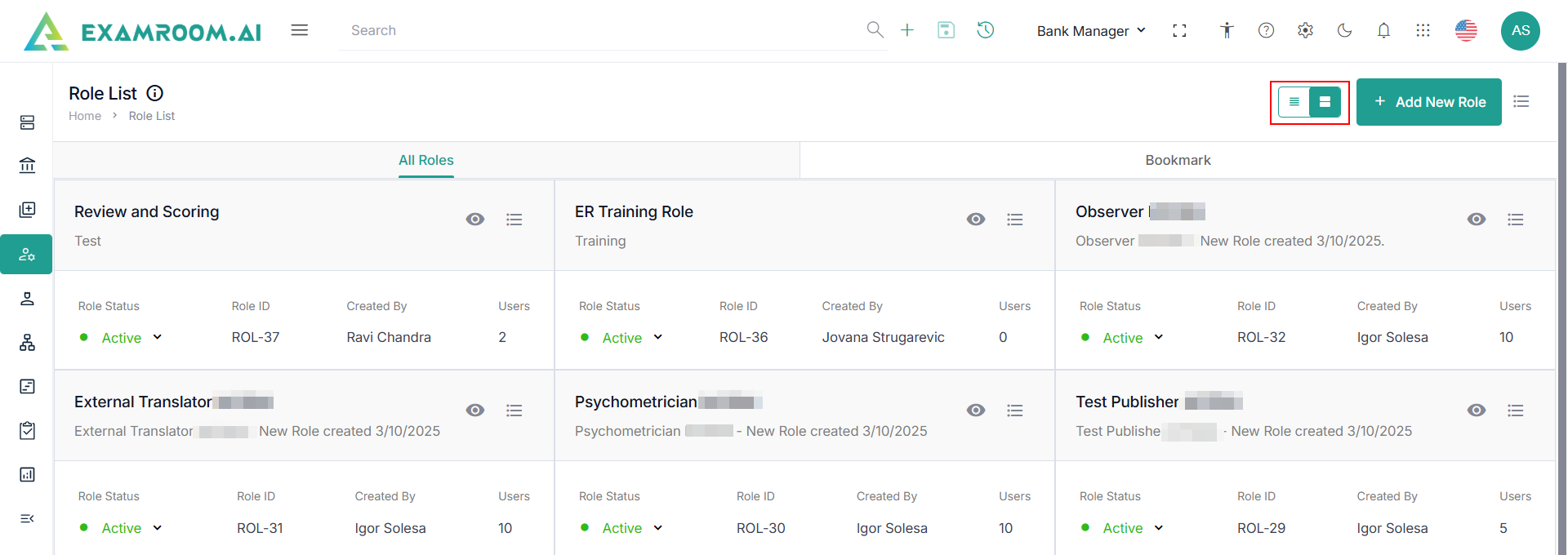Image resolution: width=1568 pixels, height=555 pixels.
Task: Open the language flag selector
Action: tap(1466, 30)
